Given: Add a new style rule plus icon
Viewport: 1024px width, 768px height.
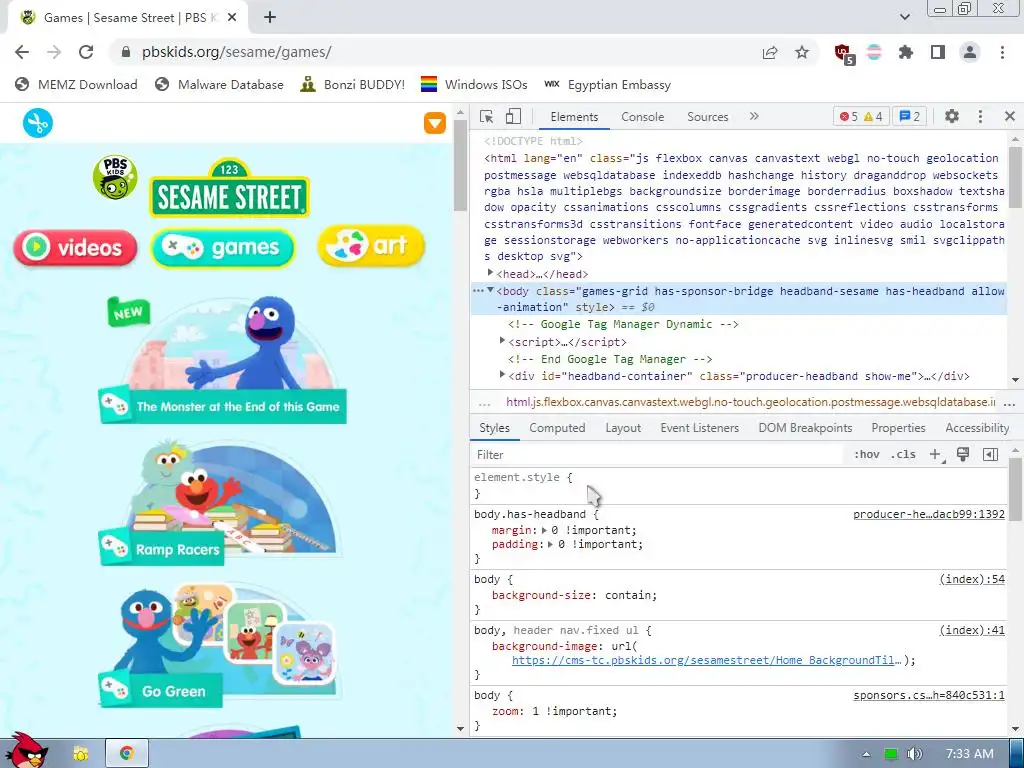Looking at the screenshot, I should (936, 455).
